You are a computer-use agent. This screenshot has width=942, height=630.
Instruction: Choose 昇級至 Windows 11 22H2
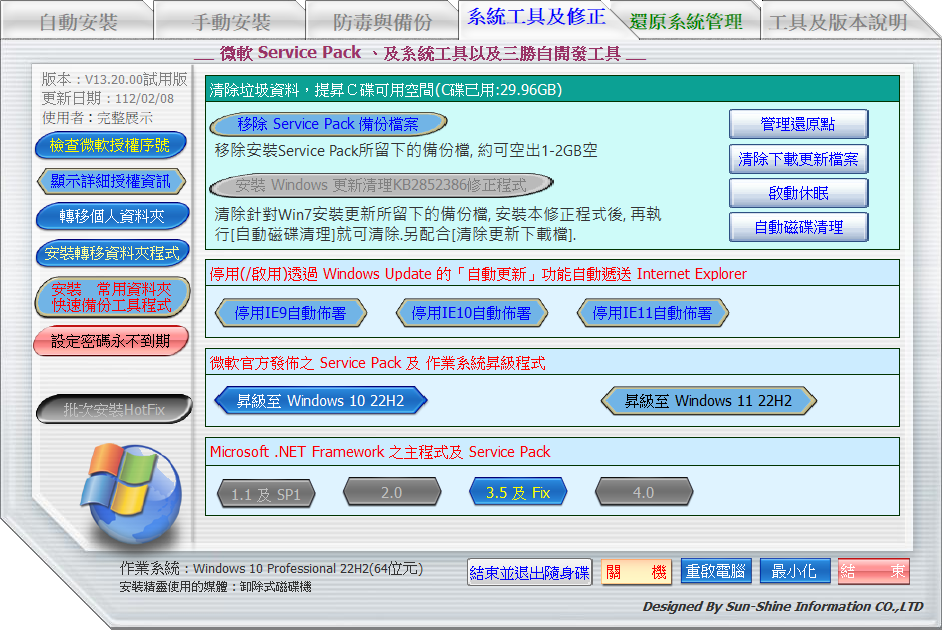708,401
